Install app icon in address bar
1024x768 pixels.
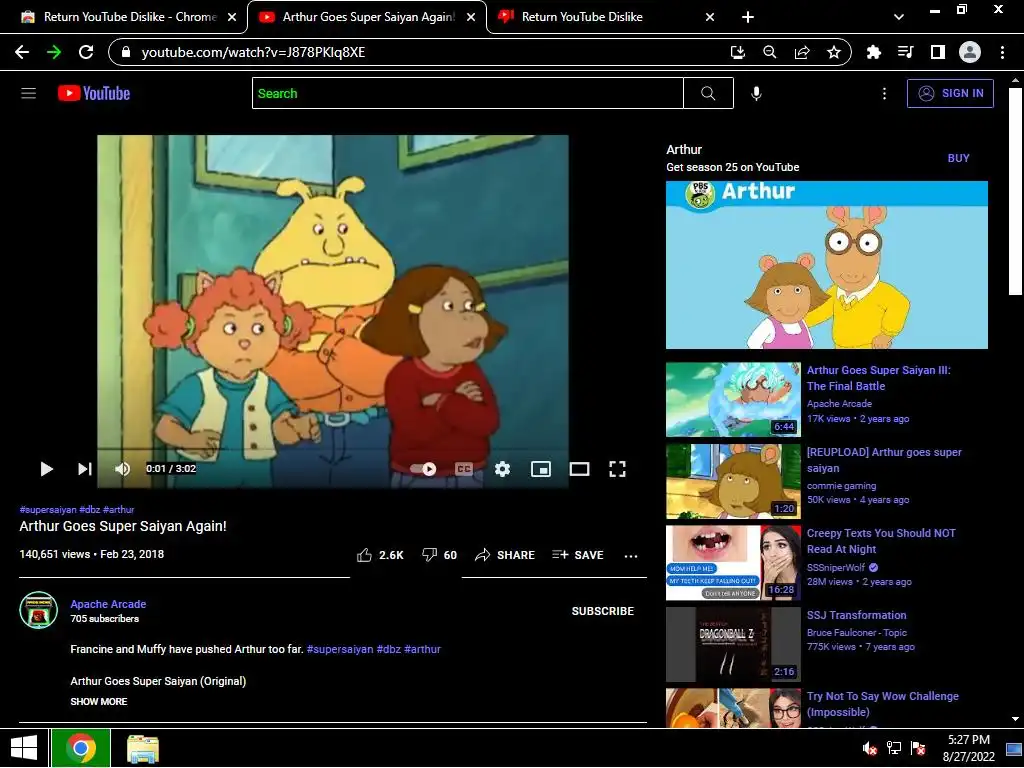click(737, 52)
